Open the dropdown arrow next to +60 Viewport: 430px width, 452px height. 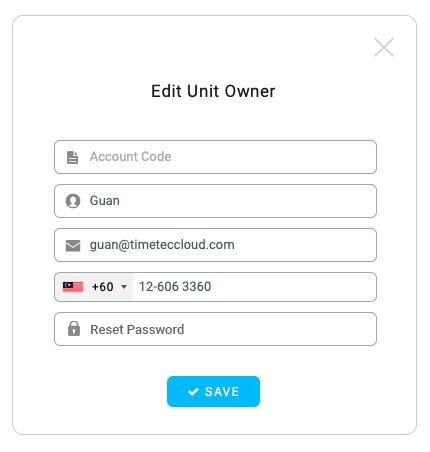(124, 287)
